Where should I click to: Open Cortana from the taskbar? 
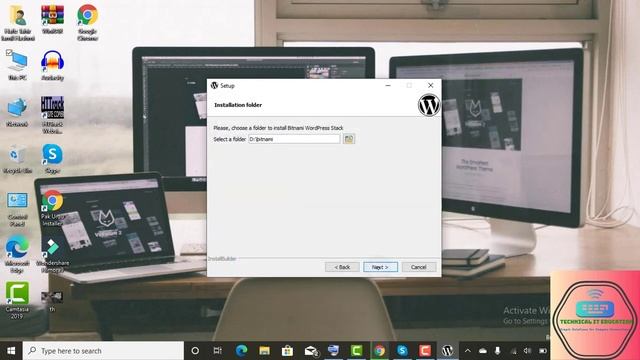[195, 351]
